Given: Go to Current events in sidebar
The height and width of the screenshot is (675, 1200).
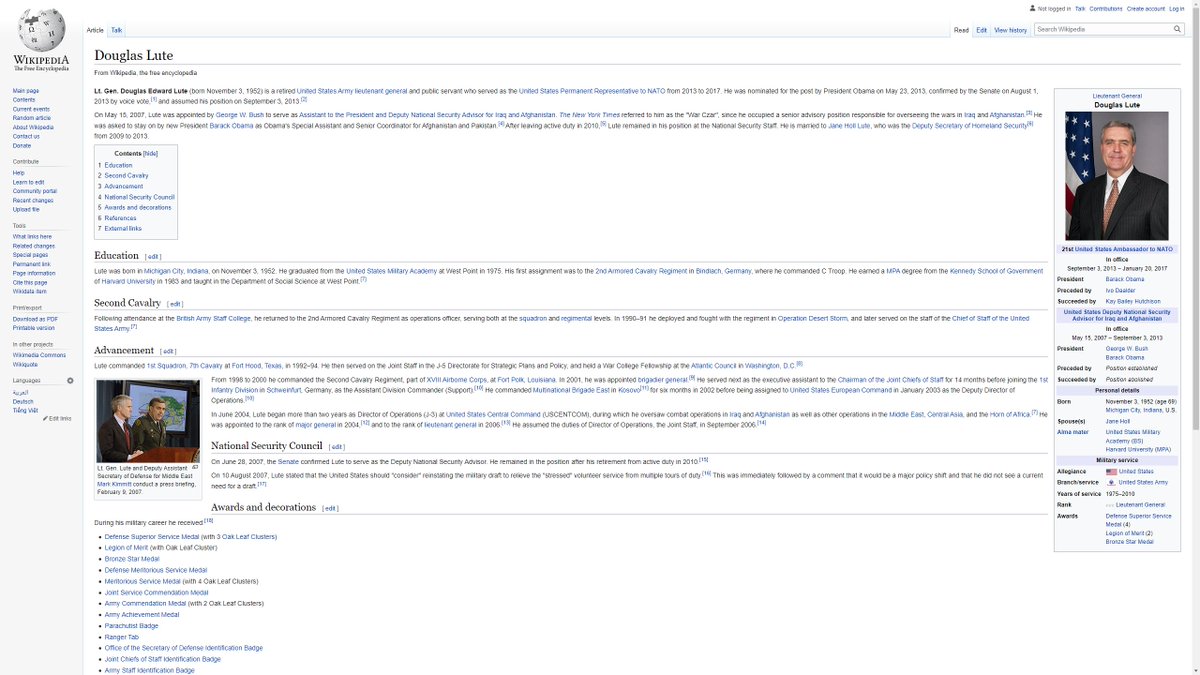Looking at the screenshot, I should (x=31, y=109).
